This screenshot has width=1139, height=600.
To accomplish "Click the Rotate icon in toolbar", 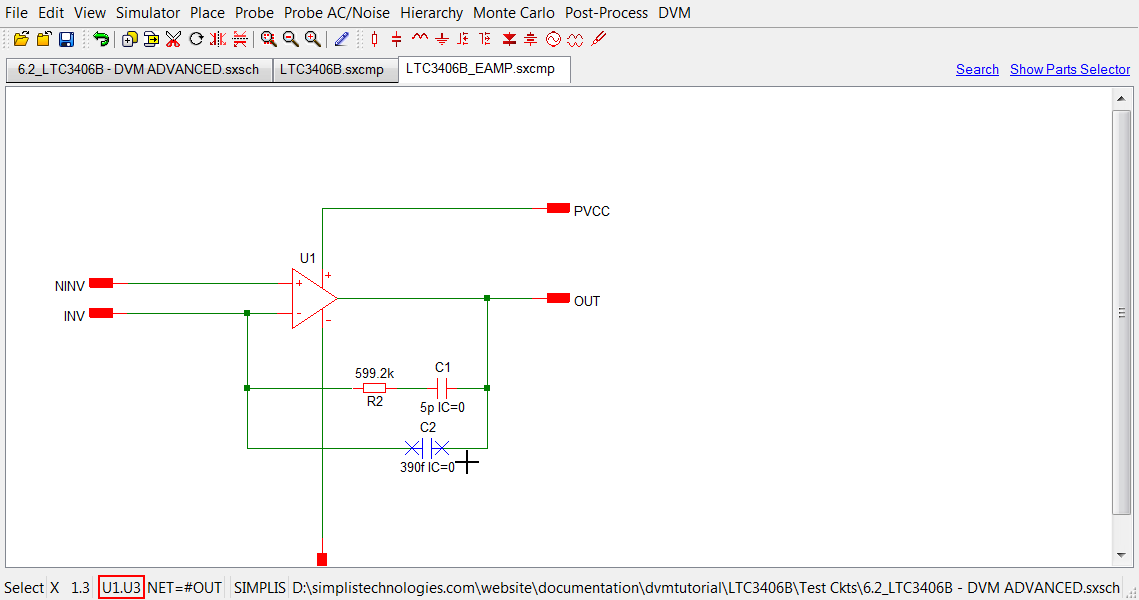I will coord(196,39).
